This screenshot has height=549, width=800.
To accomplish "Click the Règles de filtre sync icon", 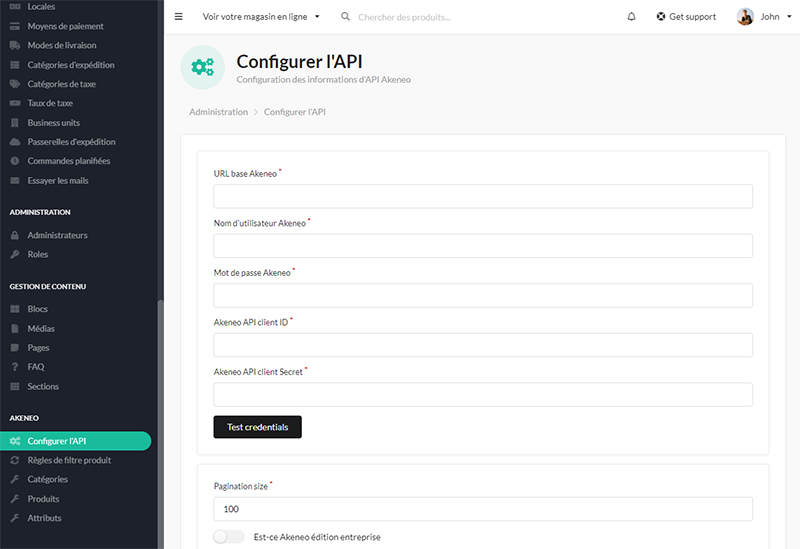I will [15, 460].
